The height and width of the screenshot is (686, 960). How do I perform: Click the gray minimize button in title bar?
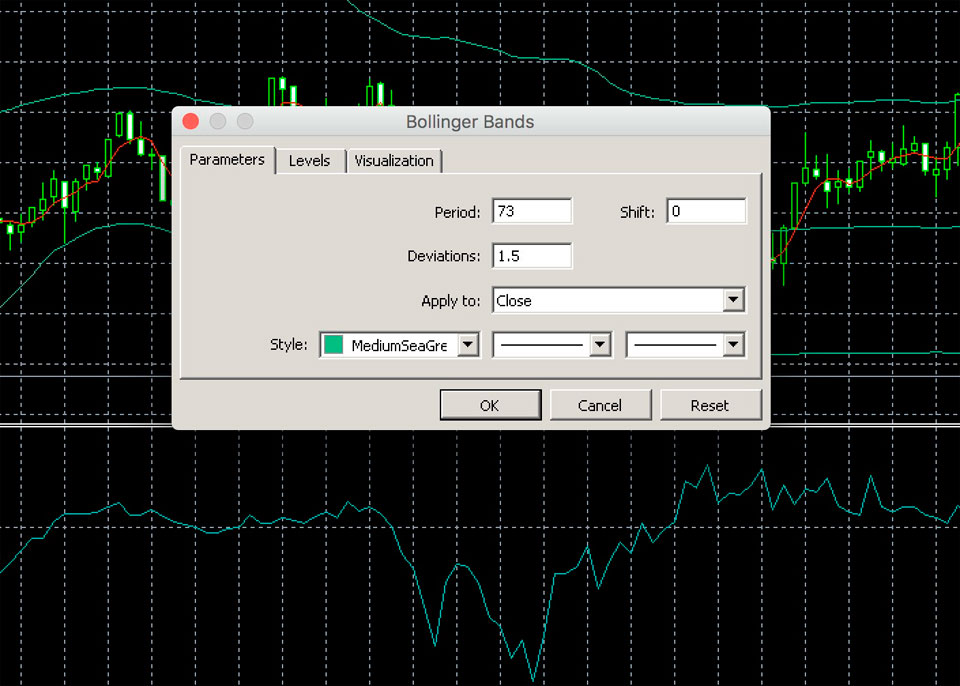[217, 121]
